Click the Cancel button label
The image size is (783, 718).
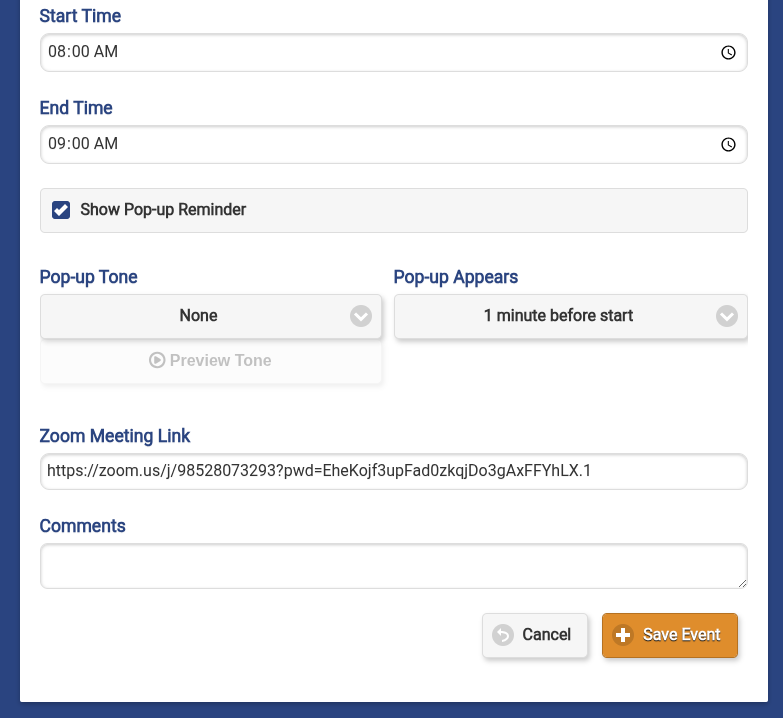pos(546,635)
